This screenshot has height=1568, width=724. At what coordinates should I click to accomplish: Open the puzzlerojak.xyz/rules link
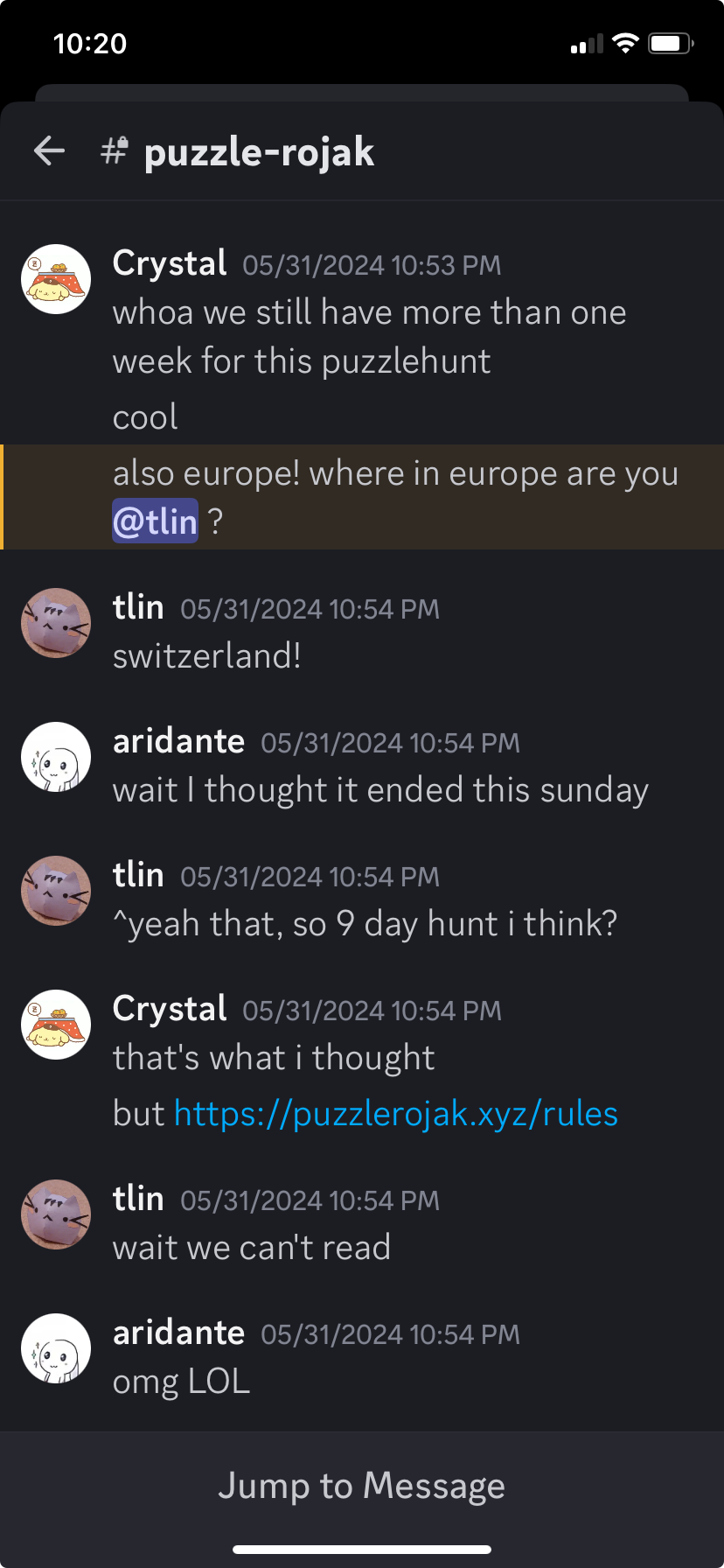pos(396,1114)
